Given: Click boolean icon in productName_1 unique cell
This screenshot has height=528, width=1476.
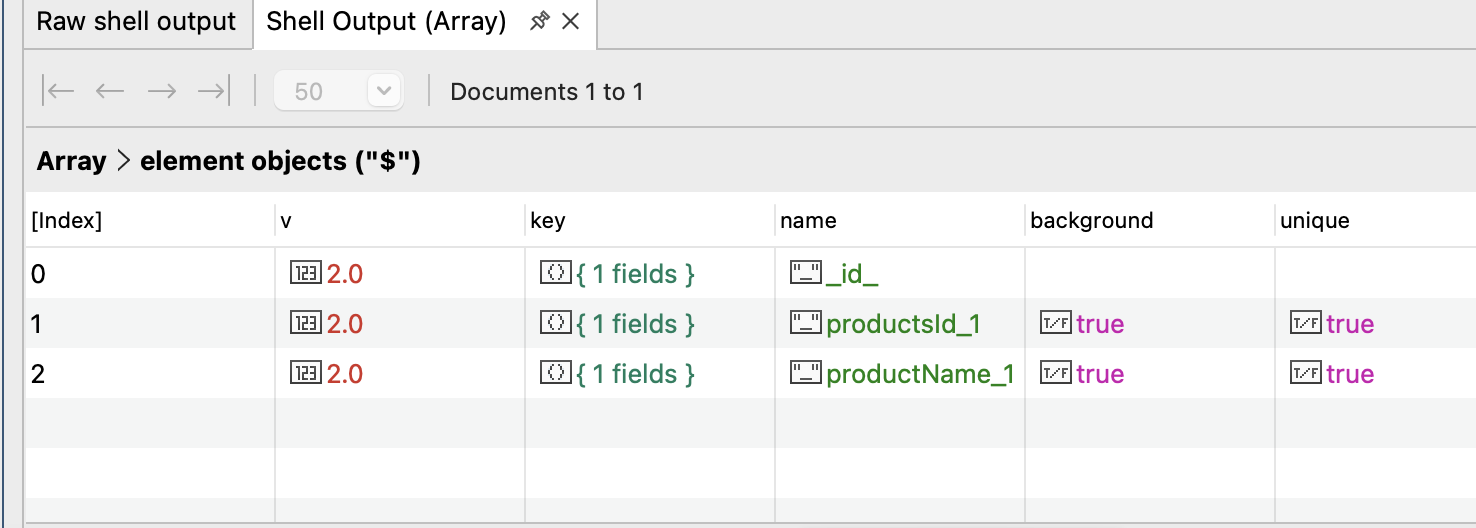Looking at the screenshot, I should pos(1305,374).
